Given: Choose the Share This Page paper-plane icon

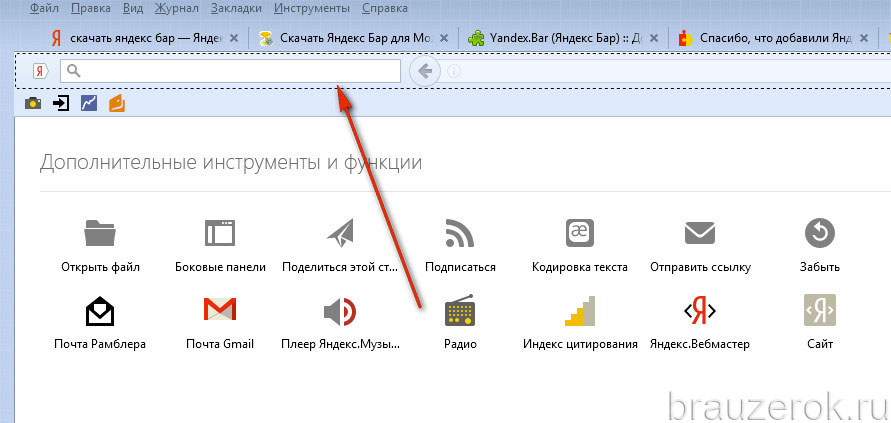Looking at the screenshot, I should pos(340,233).
